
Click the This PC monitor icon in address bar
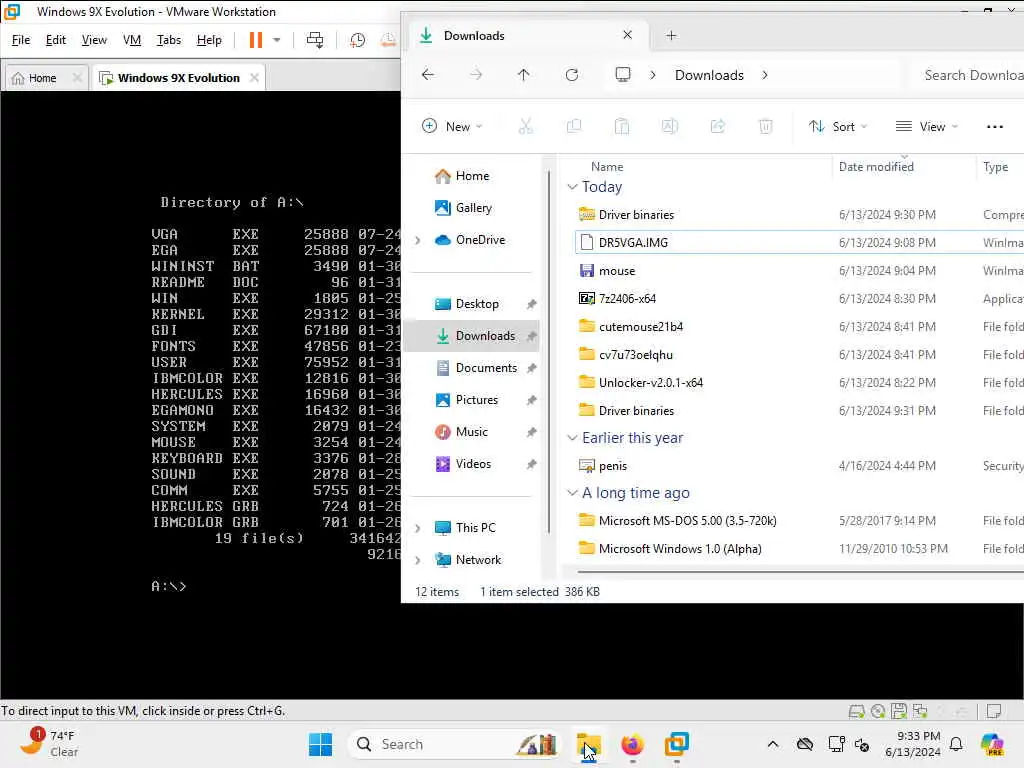point(623,74)
